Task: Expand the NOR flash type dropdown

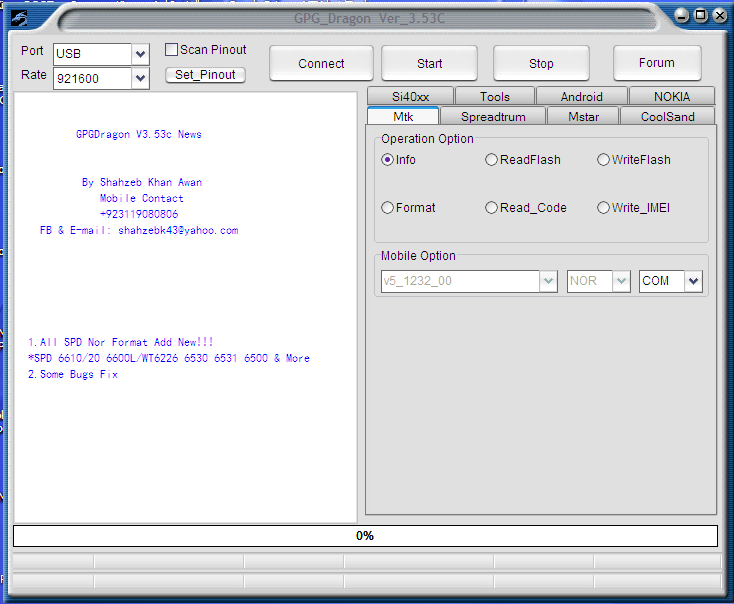Action: (621, 281)
